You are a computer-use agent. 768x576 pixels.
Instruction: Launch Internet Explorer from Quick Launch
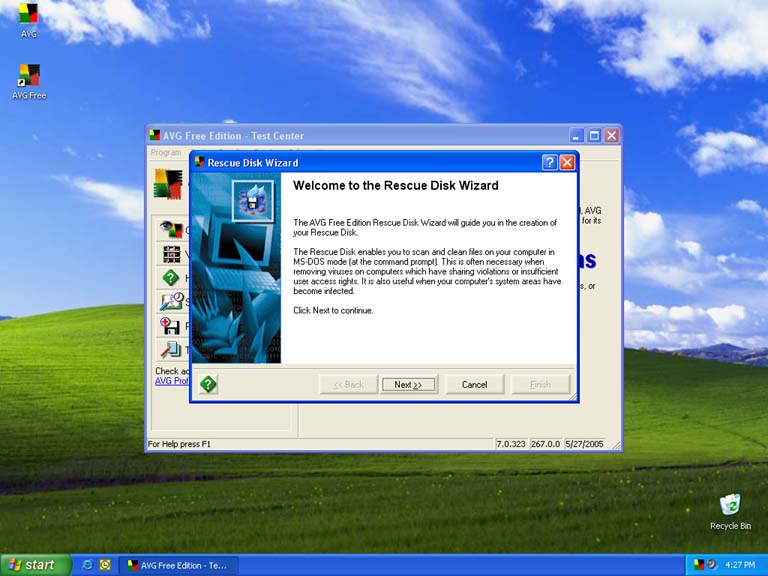click(x=87, y=565)
